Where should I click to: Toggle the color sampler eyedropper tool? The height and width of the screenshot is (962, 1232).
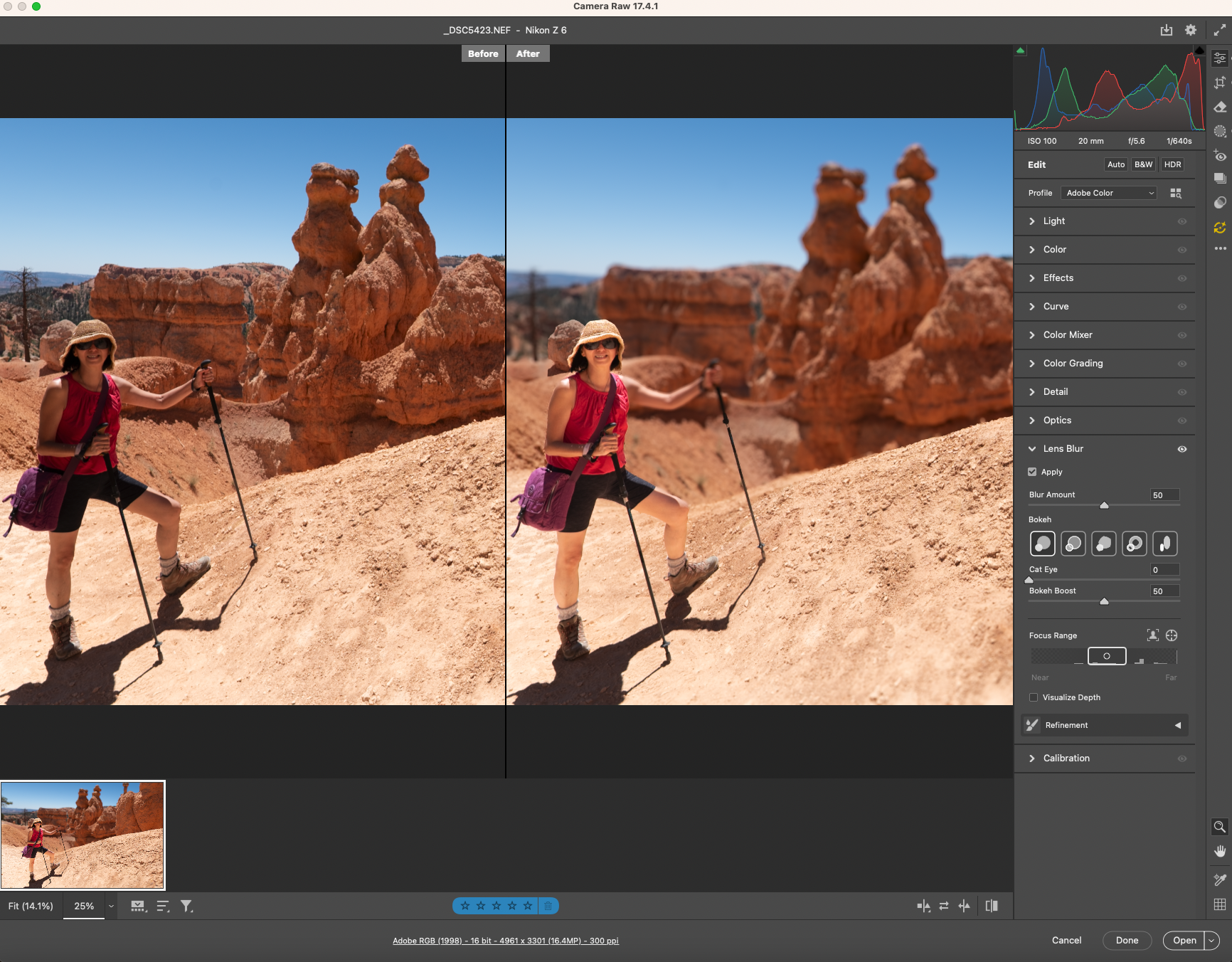click(1219, 880)
